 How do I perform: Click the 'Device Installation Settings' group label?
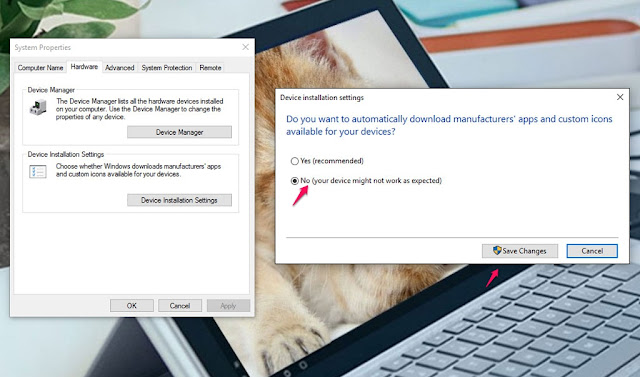point(66,154)
